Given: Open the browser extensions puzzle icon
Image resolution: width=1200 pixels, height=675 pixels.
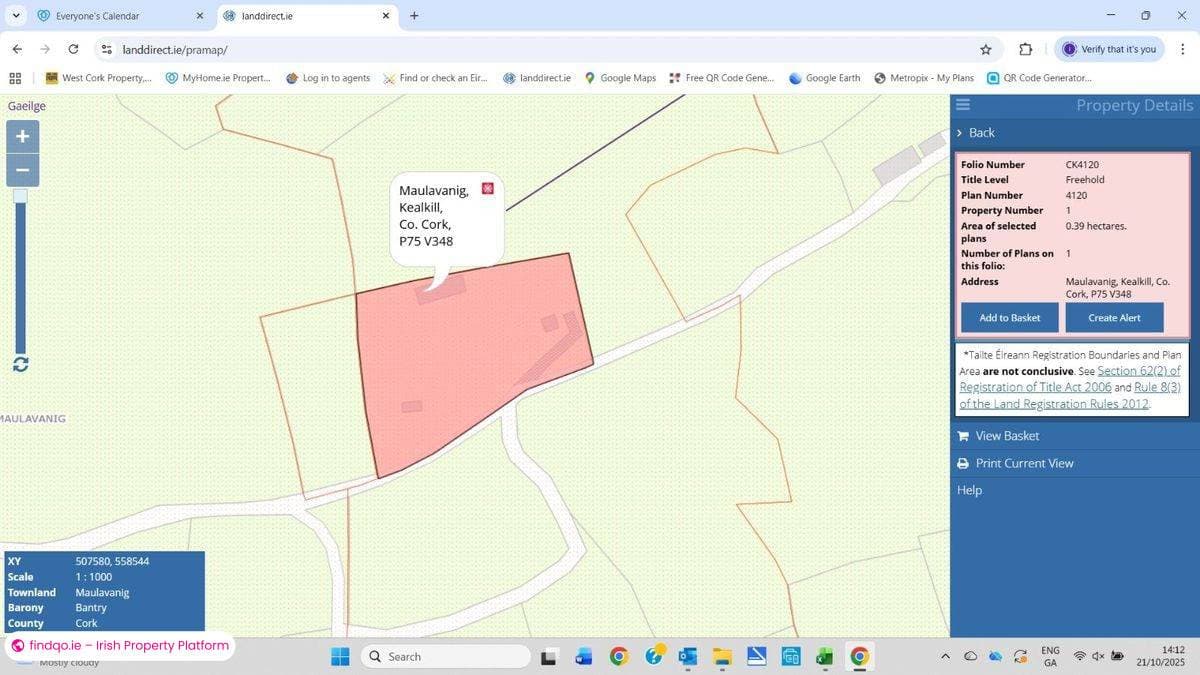Looking at the screenshot, I should [1025, 48].
